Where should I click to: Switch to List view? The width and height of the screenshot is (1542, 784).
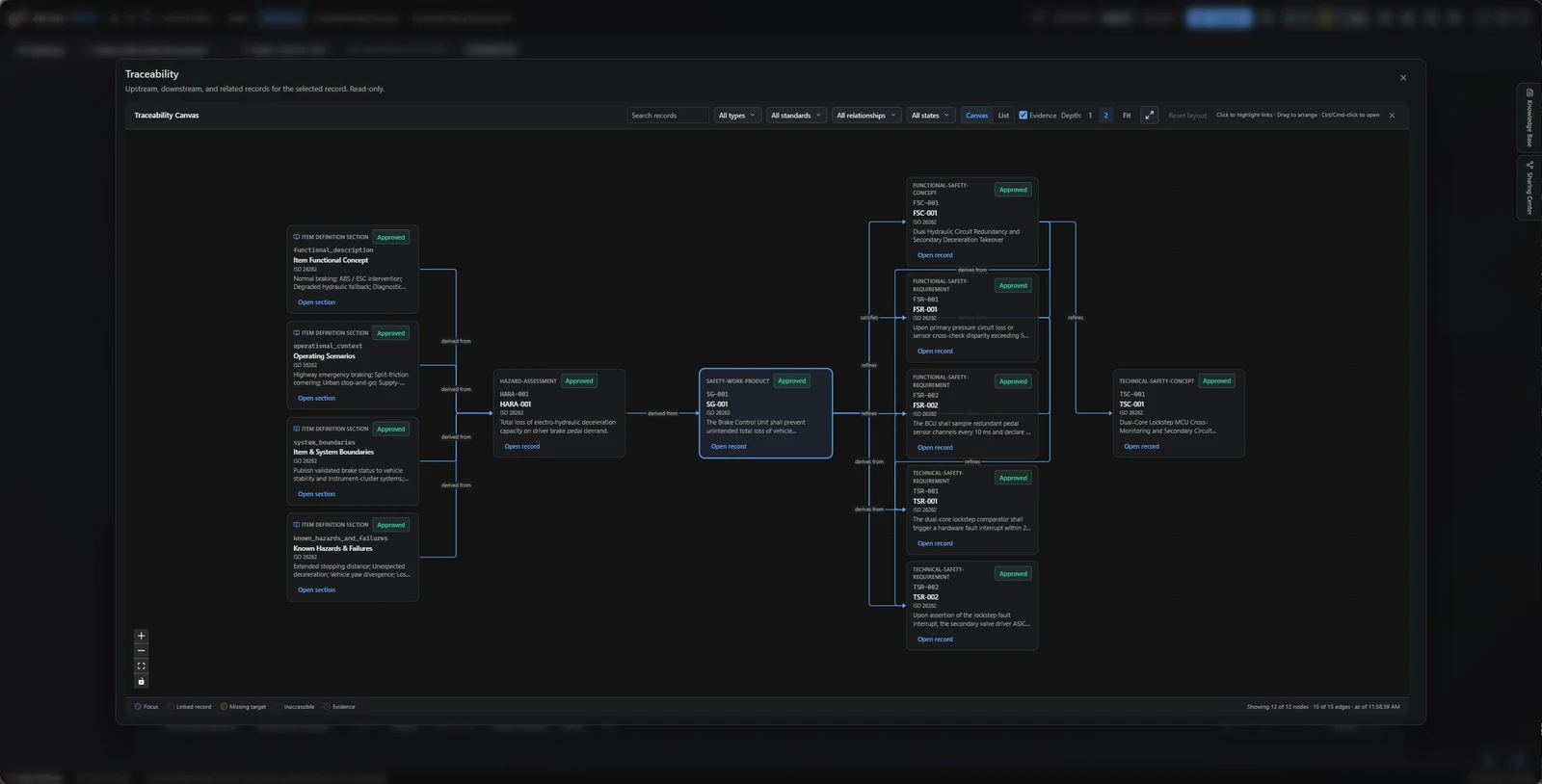point(1003,116)
